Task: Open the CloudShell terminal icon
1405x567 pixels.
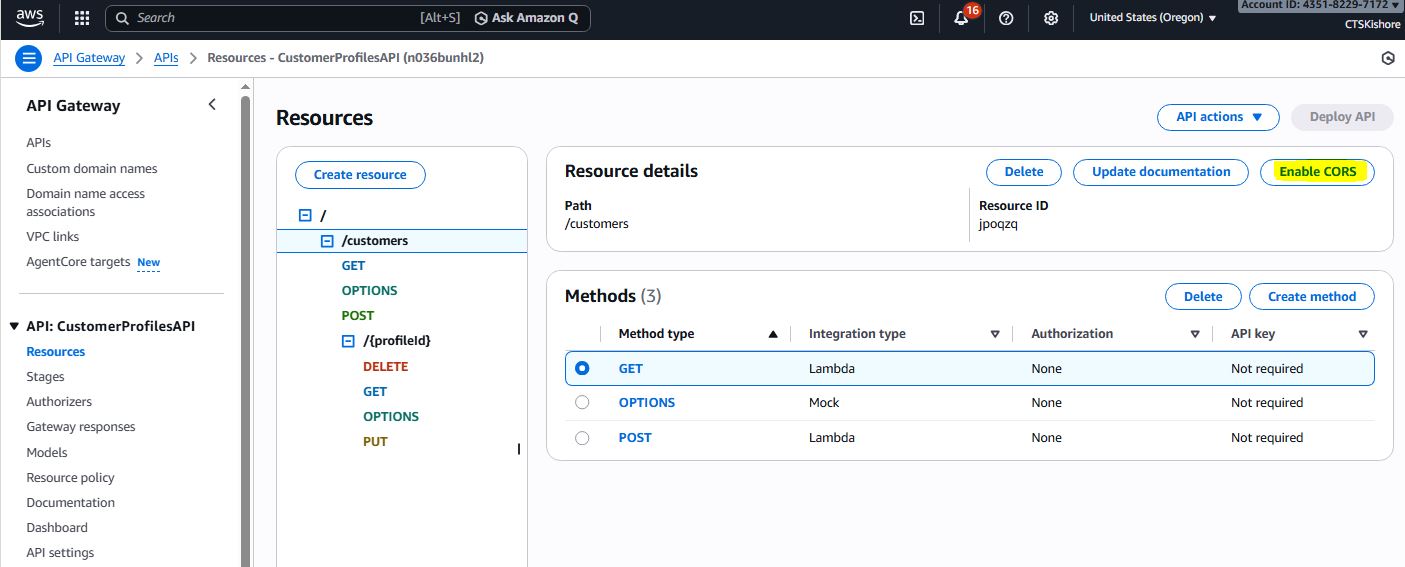Action: (916, 18)
